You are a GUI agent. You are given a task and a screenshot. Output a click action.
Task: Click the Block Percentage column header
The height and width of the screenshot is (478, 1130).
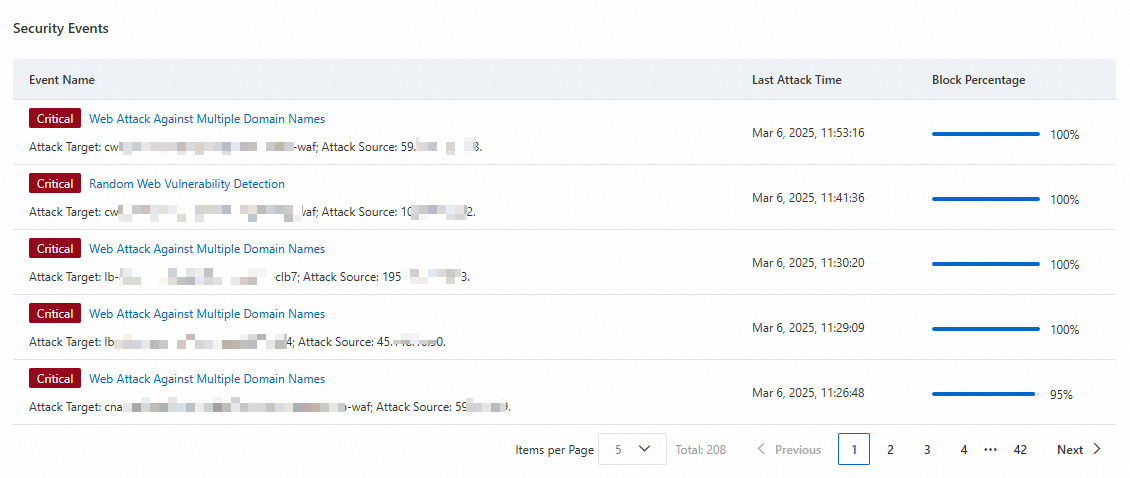(978, 80)
